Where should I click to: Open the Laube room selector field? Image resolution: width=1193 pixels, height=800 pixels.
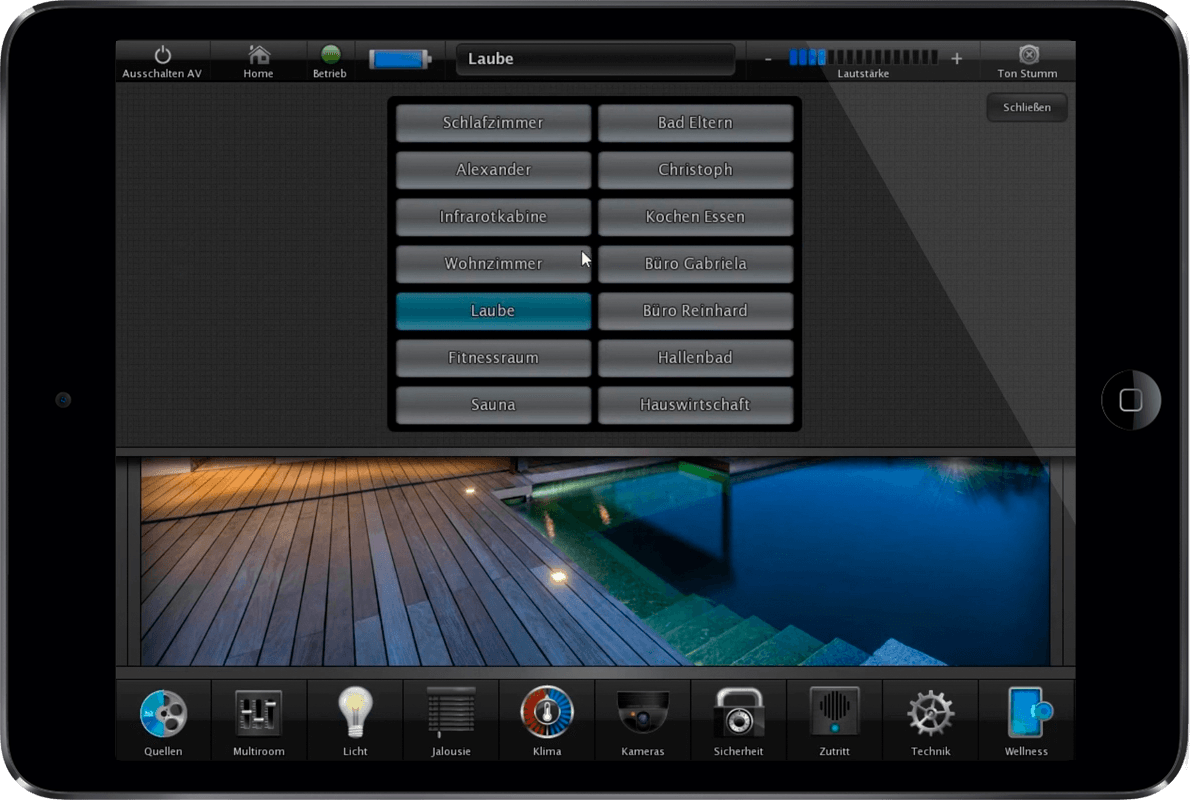click(595, 59)
